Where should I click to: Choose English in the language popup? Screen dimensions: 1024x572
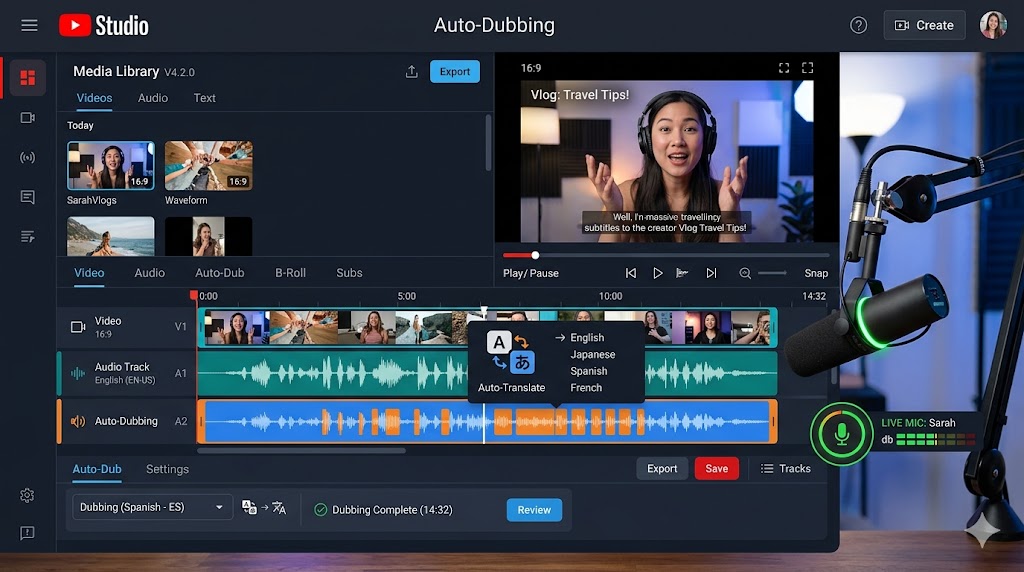[x=587, y=338]
